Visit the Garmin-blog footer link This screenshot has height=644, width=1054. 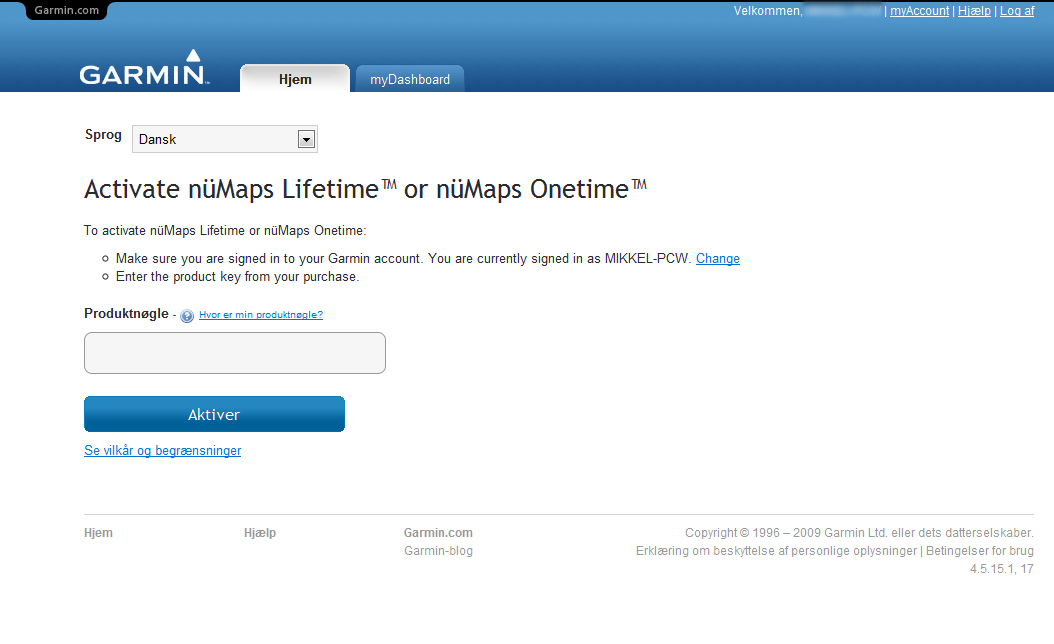pos(438,551)
